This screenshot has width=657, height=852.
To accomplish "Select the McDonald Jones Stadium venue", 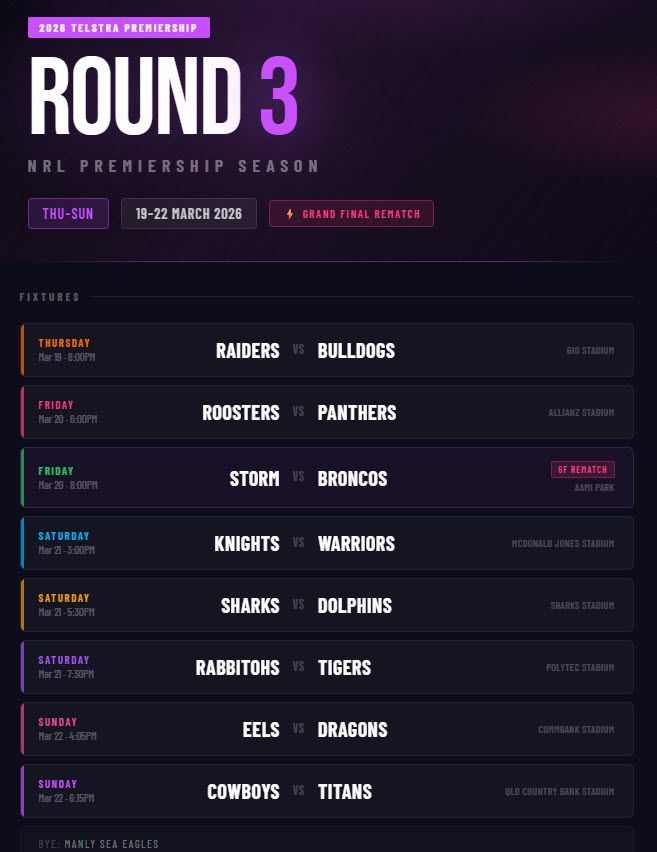I will click(x=562, y=544).
